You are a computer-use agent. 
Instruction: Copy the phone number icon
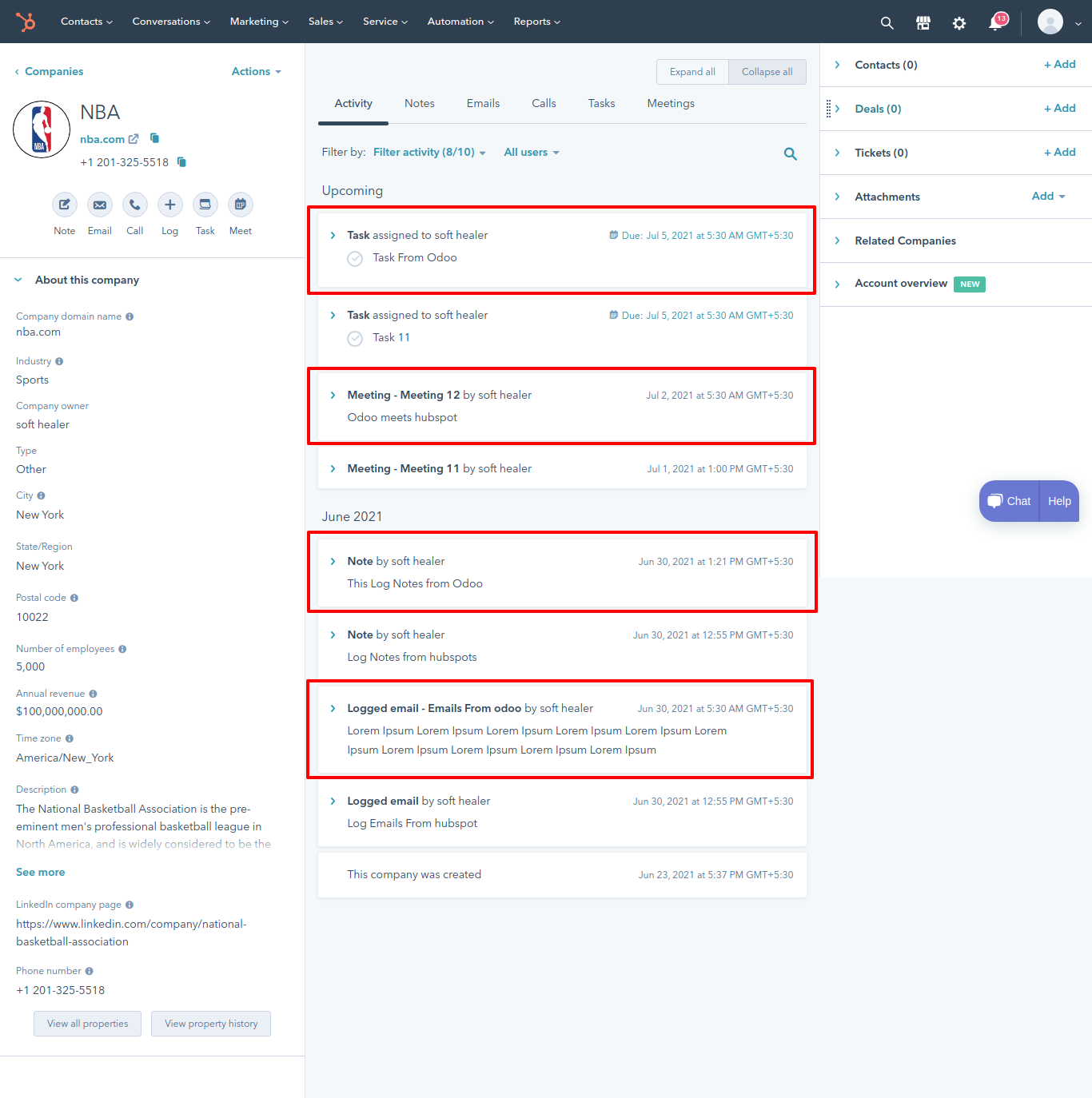tap(181, 162)
